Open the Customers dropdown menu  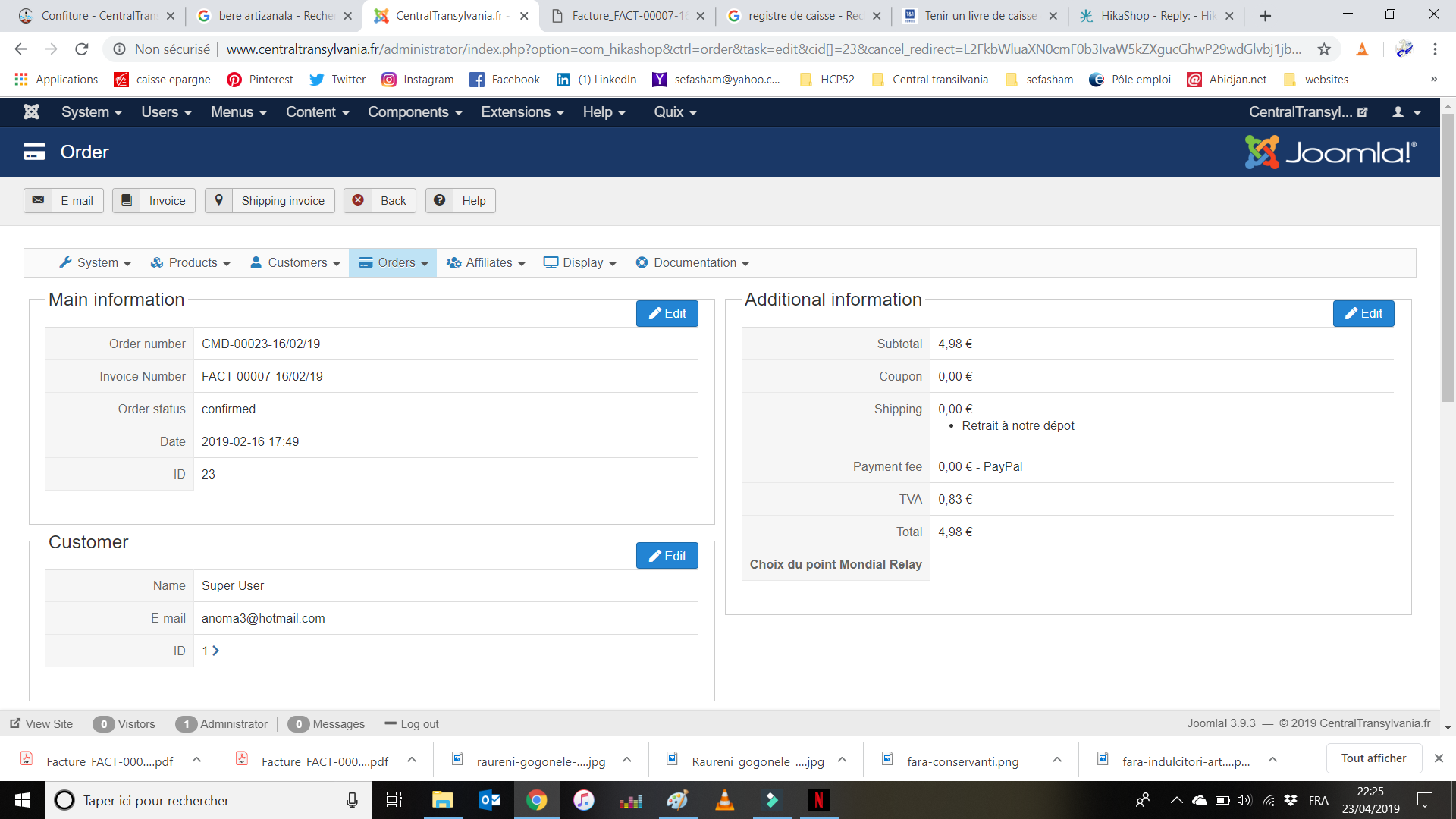click(x=295, y=263)
